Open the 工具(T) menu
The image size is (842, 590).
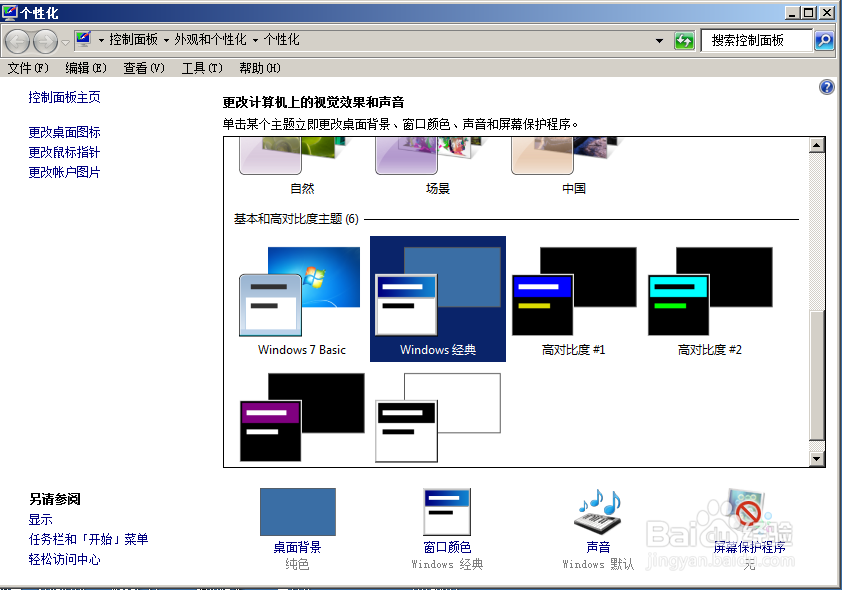202,68
